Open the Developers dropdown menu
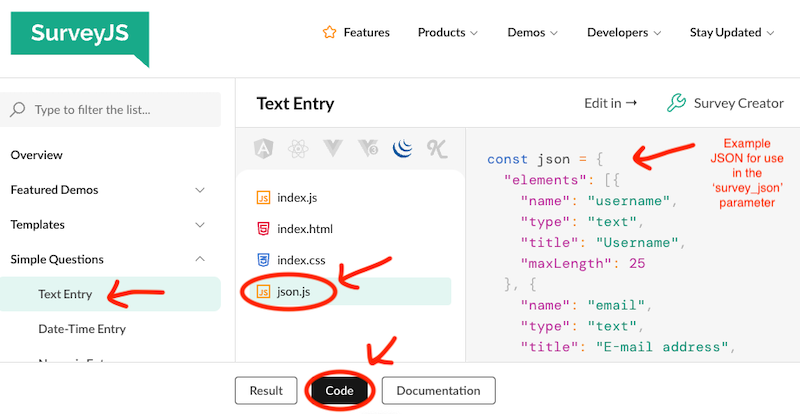 click(x=623, y=33)
